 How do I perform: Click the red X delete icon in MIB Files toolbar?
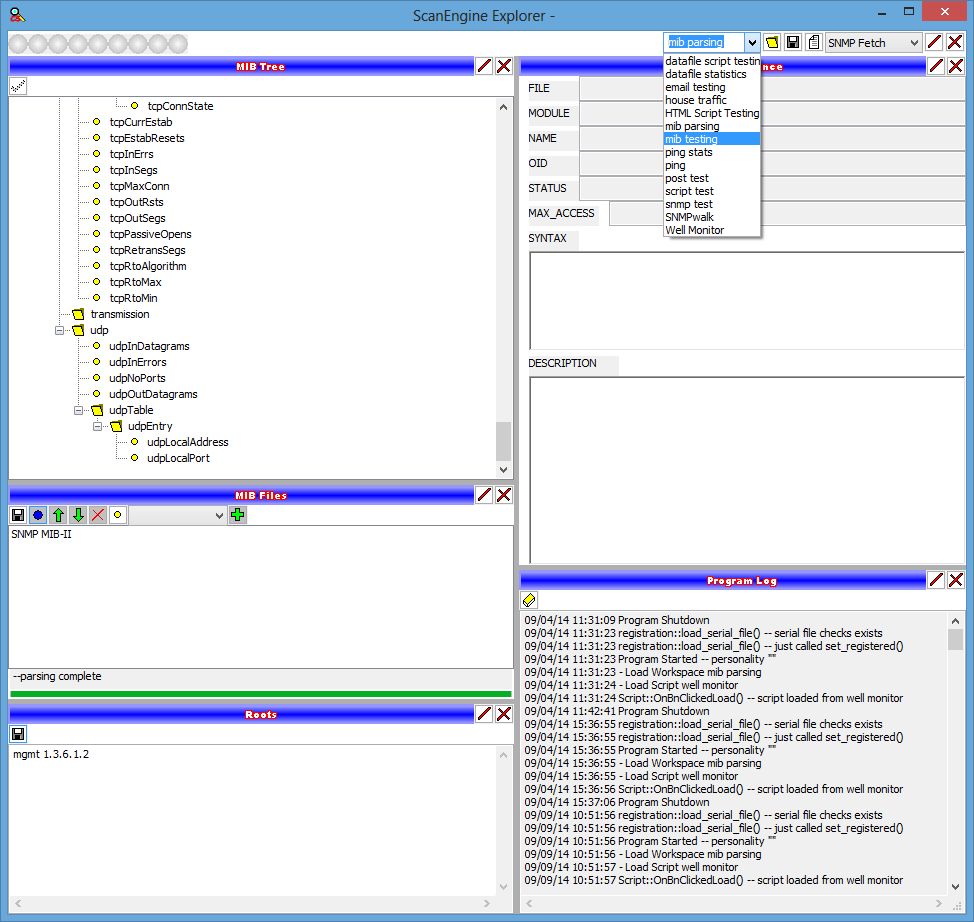click(x=97, y=515)
